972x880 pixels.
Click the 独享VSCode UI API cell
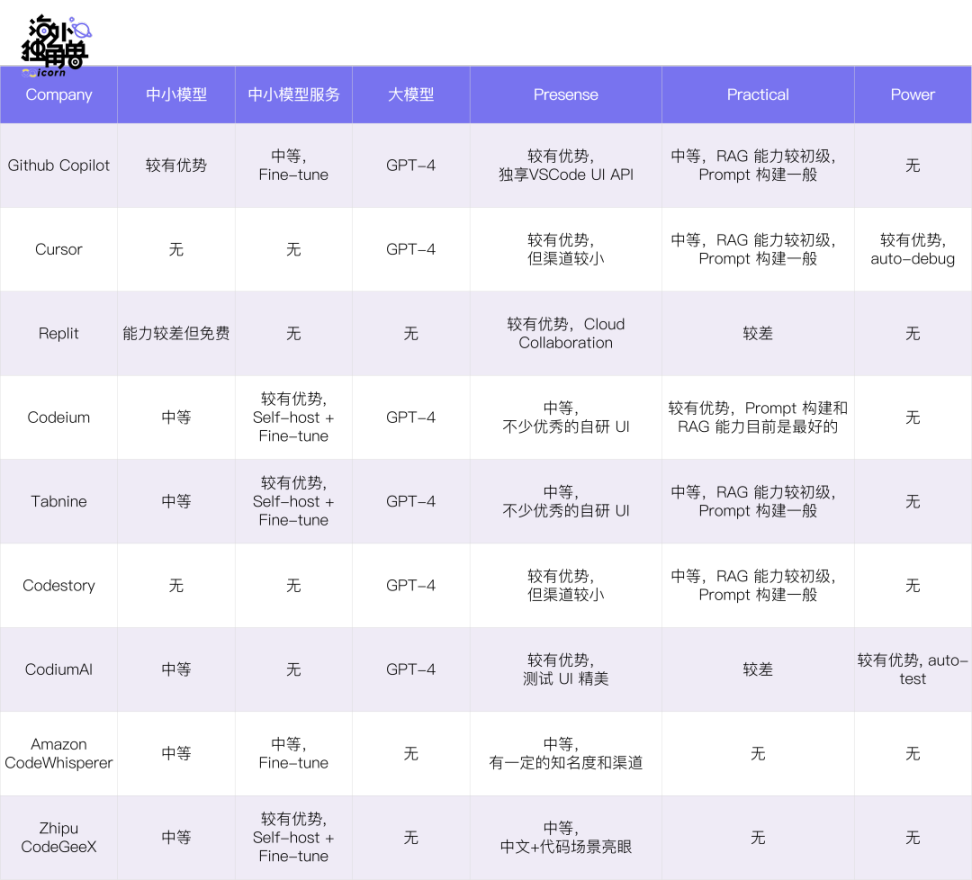pyautogui.click(x=565, y=166)
